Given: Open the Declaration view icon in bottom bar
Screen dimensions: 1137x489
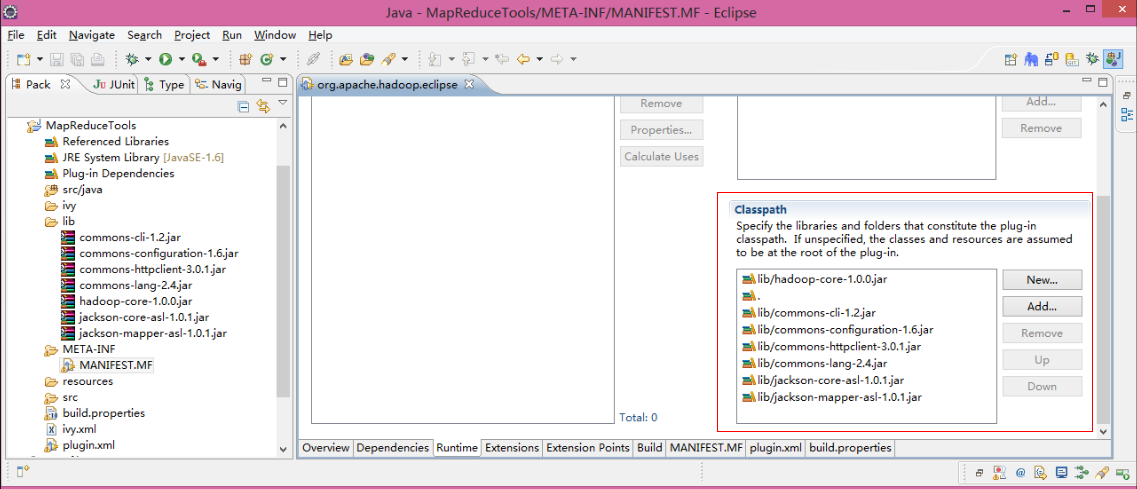Looking at the screenshot, I should (x=1041, y=472).
